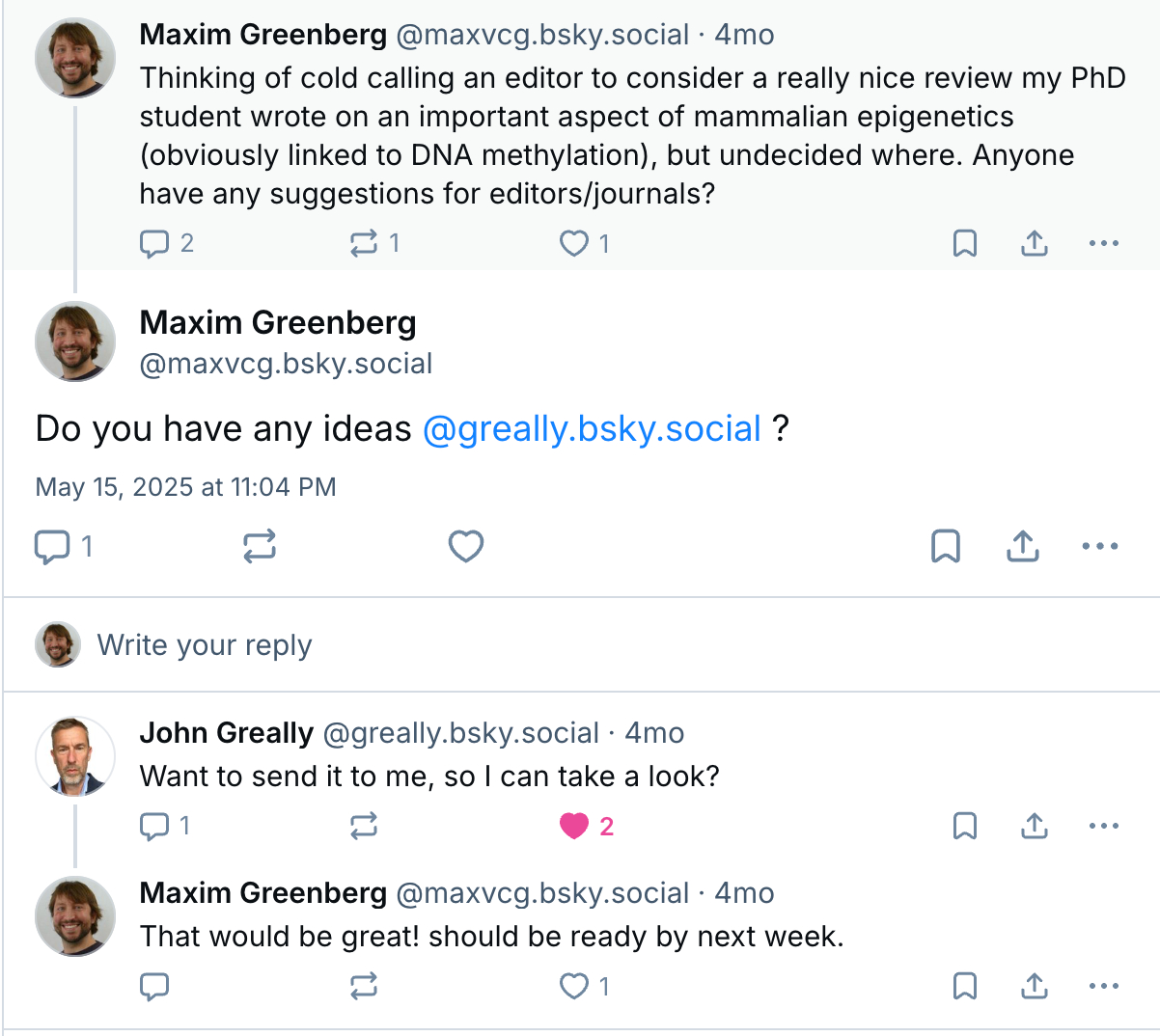This screenshot has width=1160, height=1036.
Task: Bookmark the "Do you have any ideas" post
Action: click(x=946, y=546)
